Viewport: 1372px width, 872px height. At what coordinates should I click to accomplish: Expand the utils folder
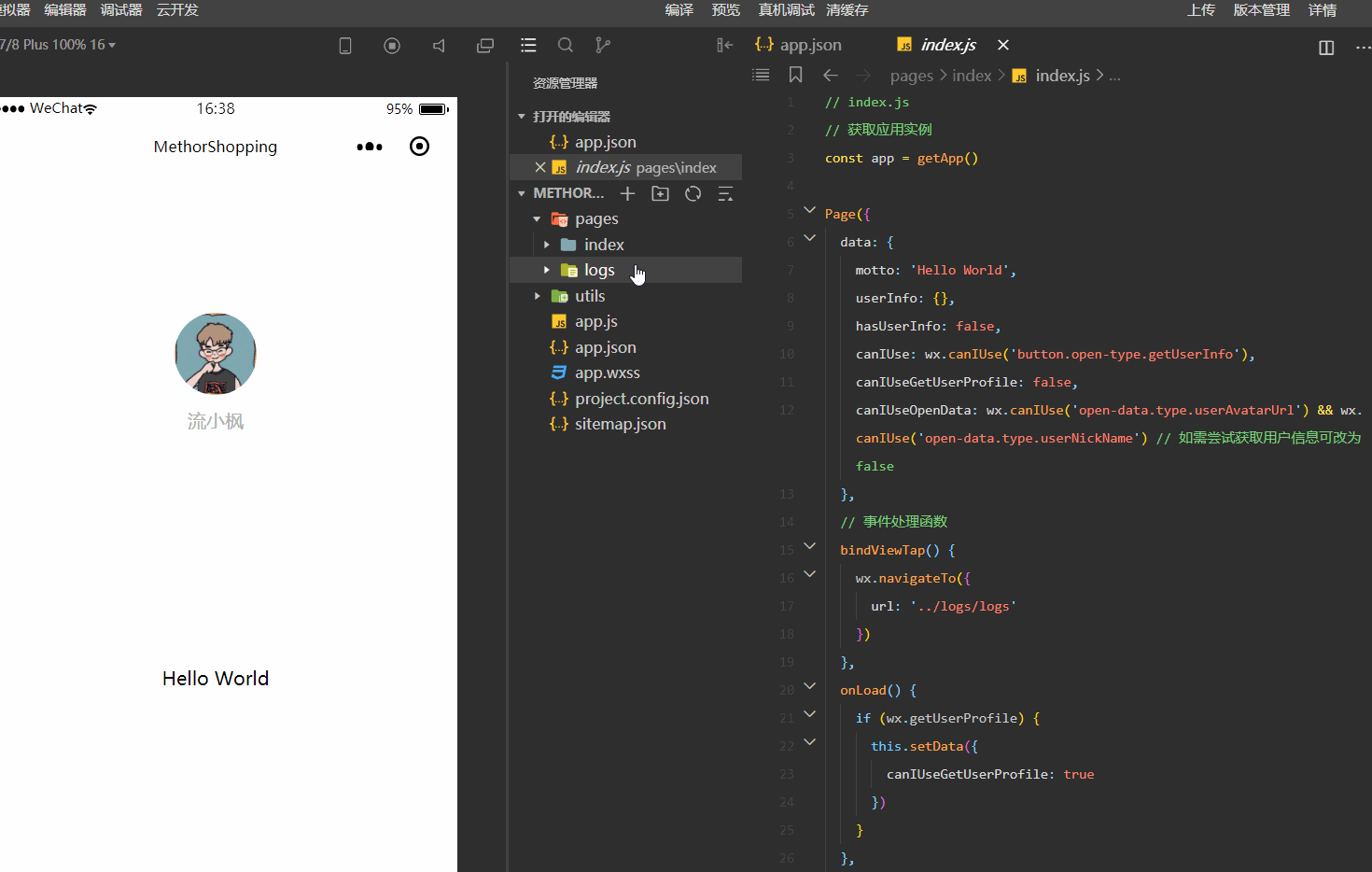click(x=537, y=296)
